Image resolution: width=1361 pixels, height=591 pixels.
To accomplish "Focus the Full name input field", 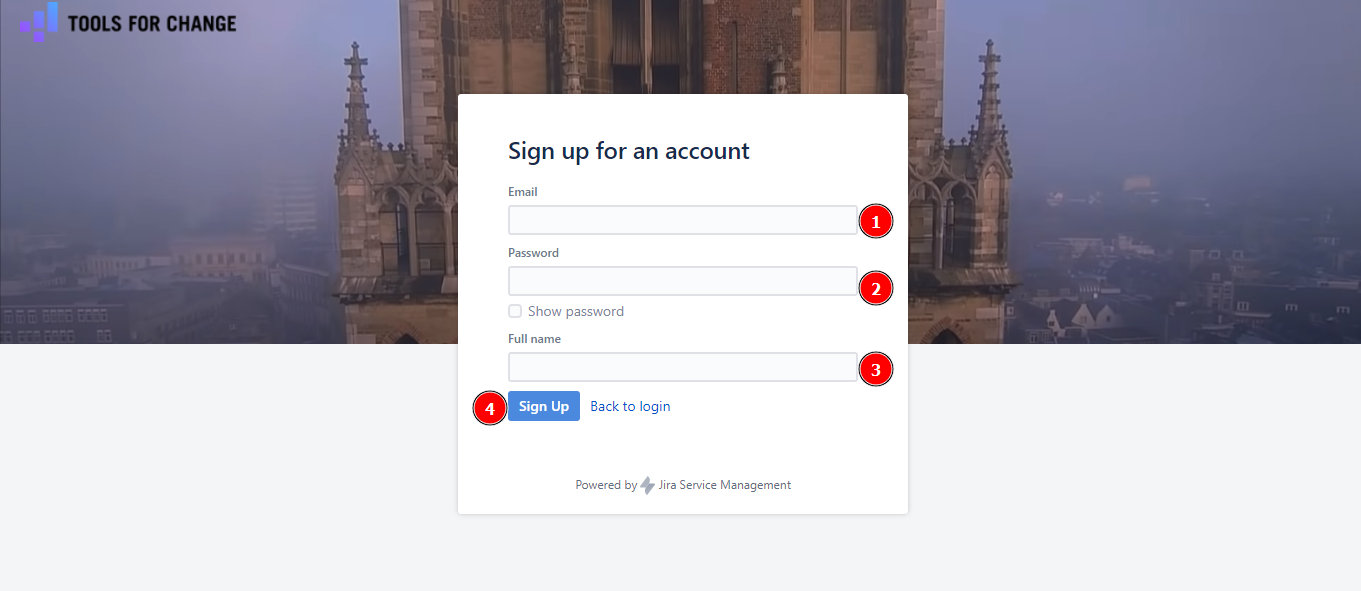I will tap(682, 367).
